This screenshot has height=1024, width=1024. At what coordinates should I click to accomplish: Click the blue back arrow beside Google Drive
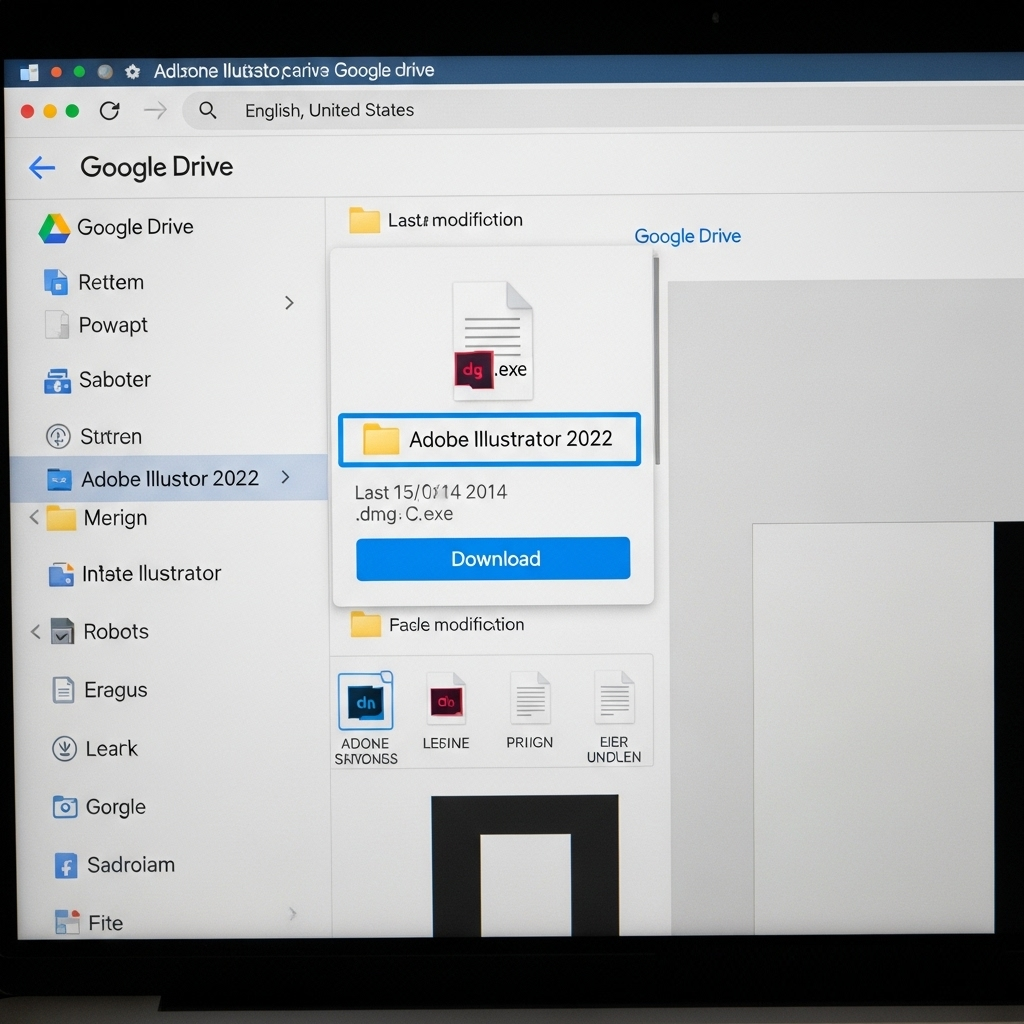[42, 168]
